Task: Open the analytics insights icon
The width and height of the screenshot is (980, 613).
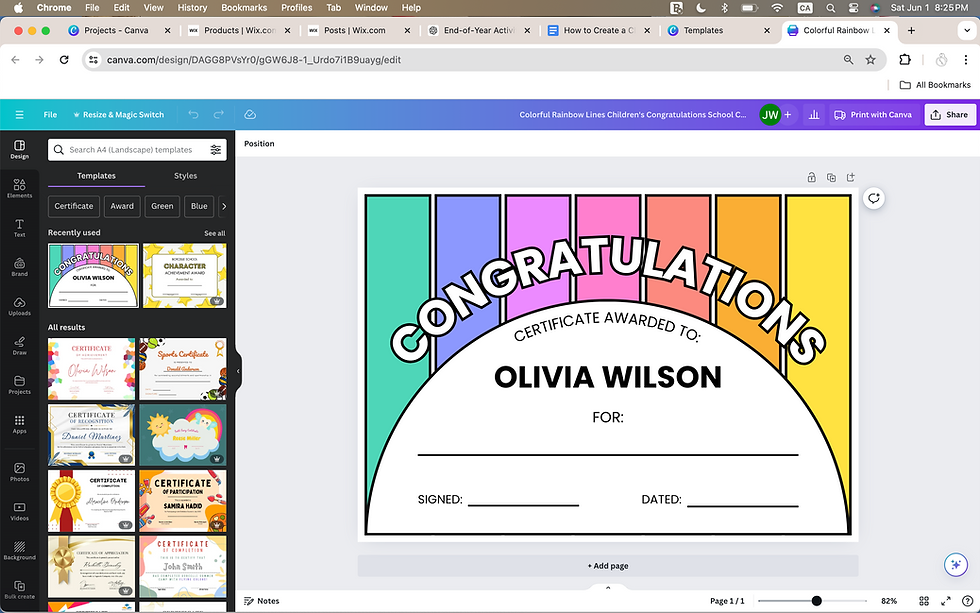Action: 814,115
